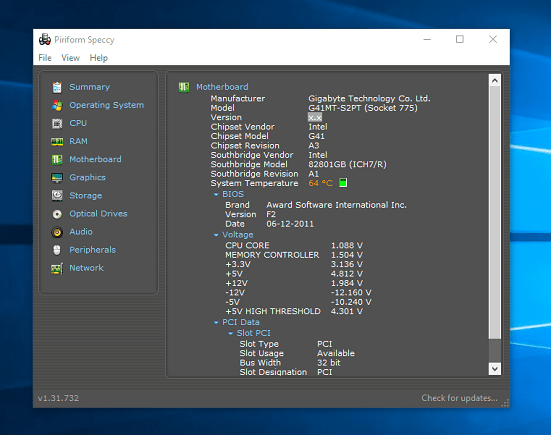551x435 pixels.
Task: Click the Piriform Speccy title bar app icon
Action: coord(45,39)
